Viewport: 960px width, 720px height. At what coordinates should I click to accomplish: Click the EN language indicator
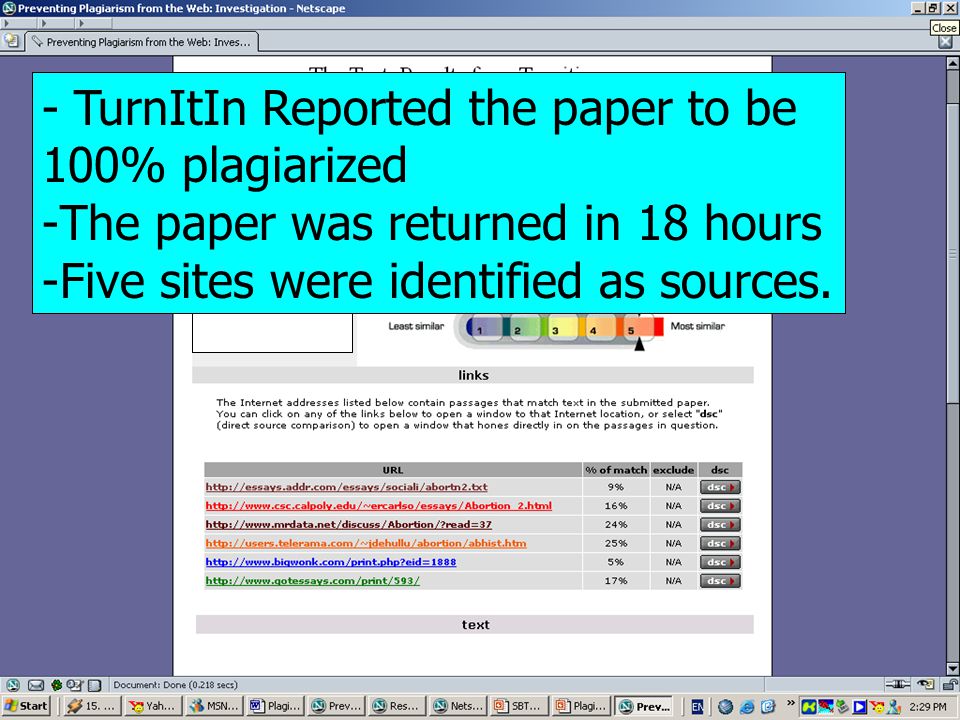697,707
